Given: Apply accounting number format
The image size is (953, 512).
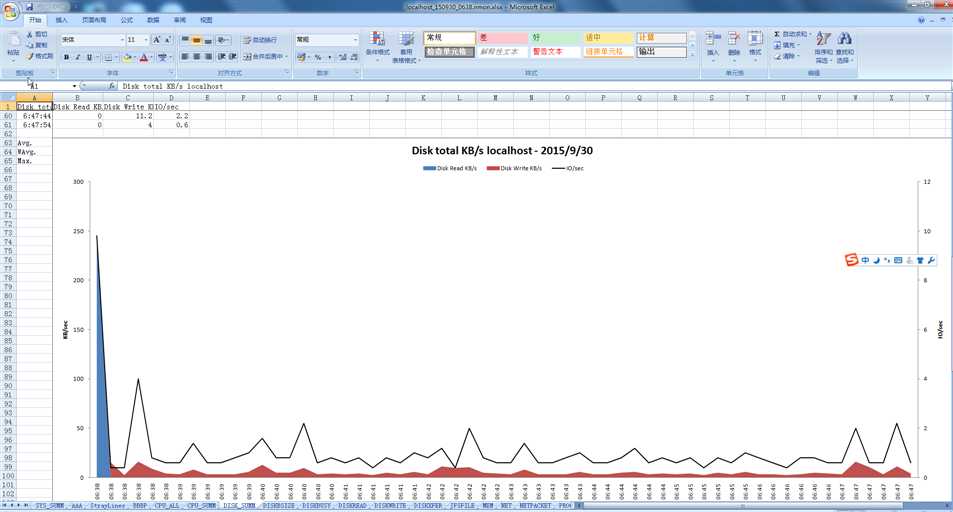Looking at the screenshot, I should tap(302, 57).
